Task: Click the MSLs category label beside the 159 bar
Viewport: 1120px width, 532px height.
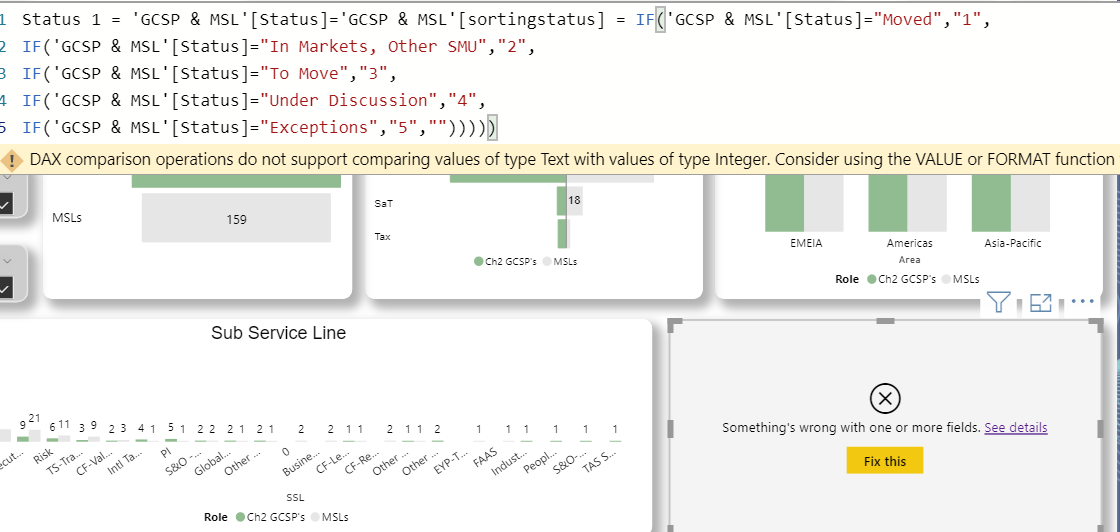Action: pyautogui.click(x=66, y=218)
